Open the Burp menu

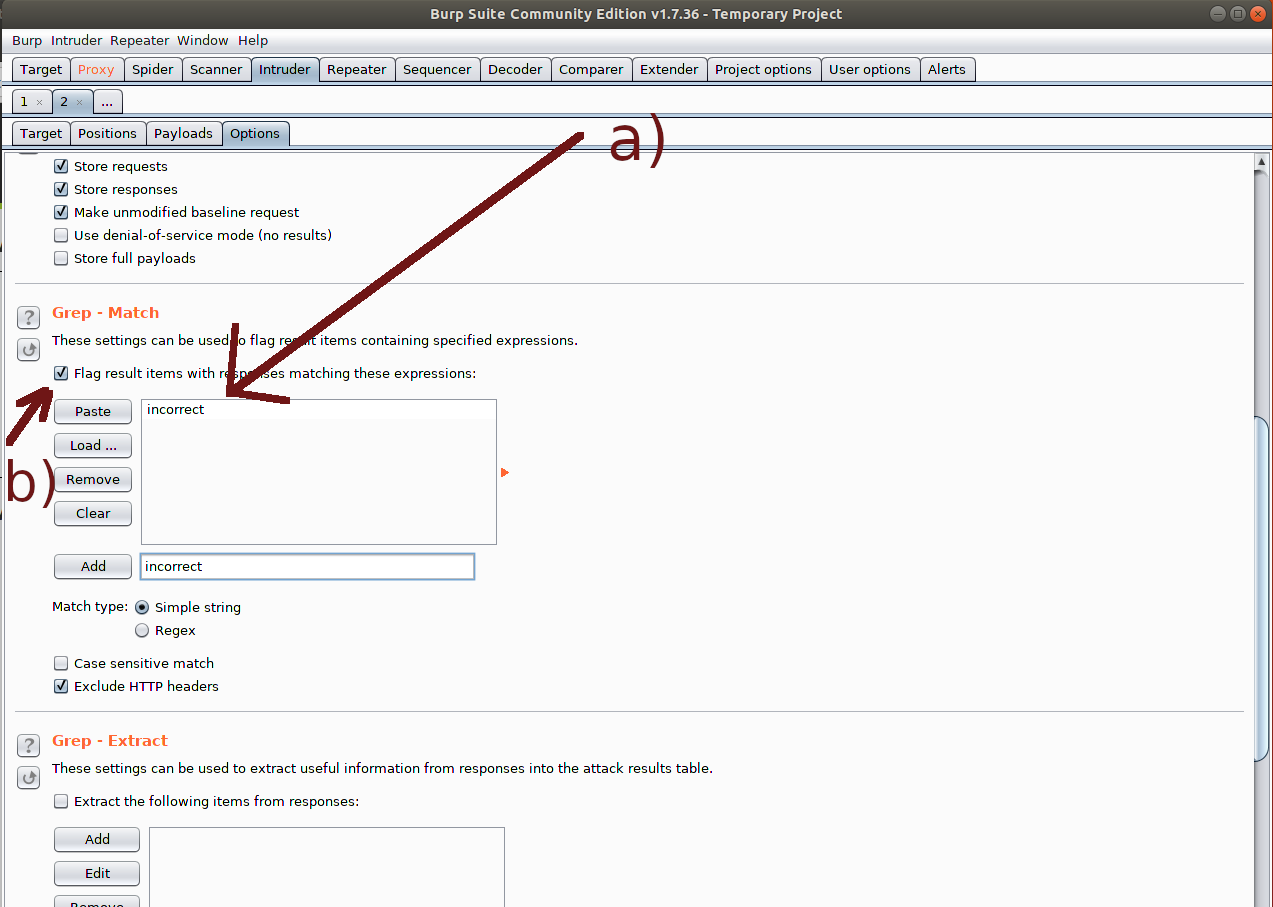tap(27, 40)
